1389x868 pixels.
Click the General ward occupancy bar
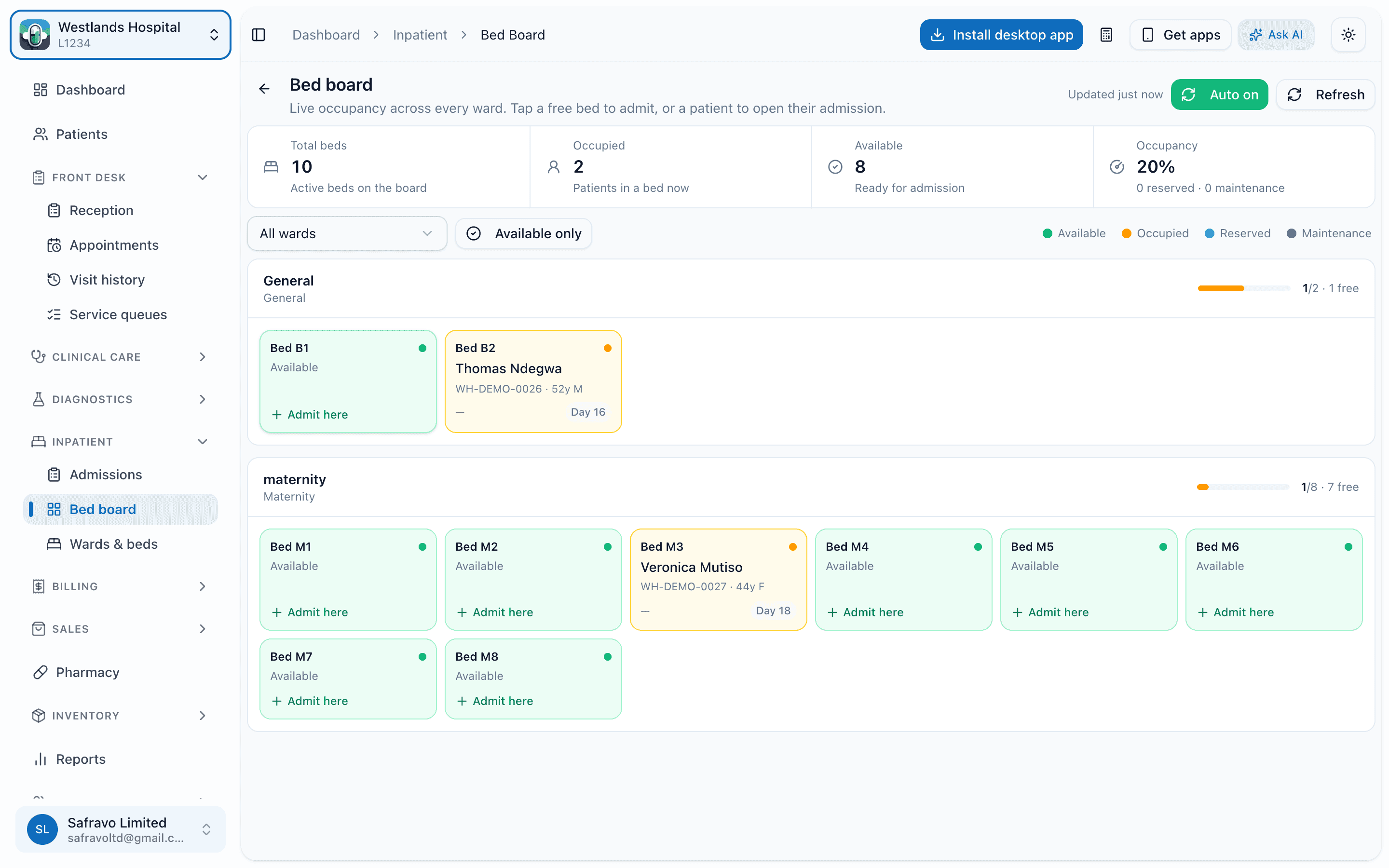[x=1244, y=288]
